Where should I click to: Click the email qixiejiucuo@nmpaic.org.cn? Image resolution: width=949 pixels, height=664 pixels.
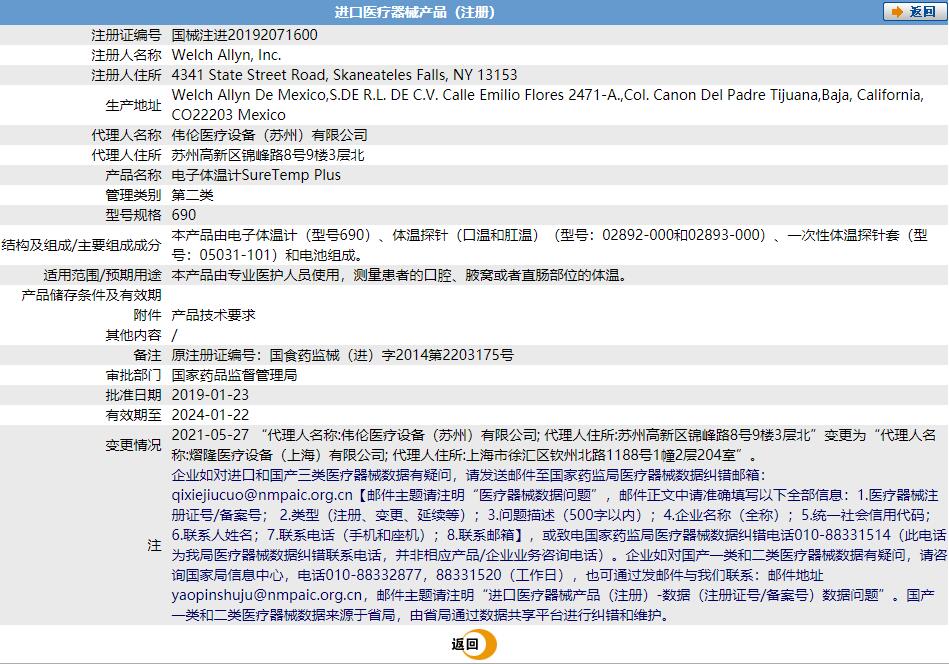pyautogui.click(x=261, y=495)
